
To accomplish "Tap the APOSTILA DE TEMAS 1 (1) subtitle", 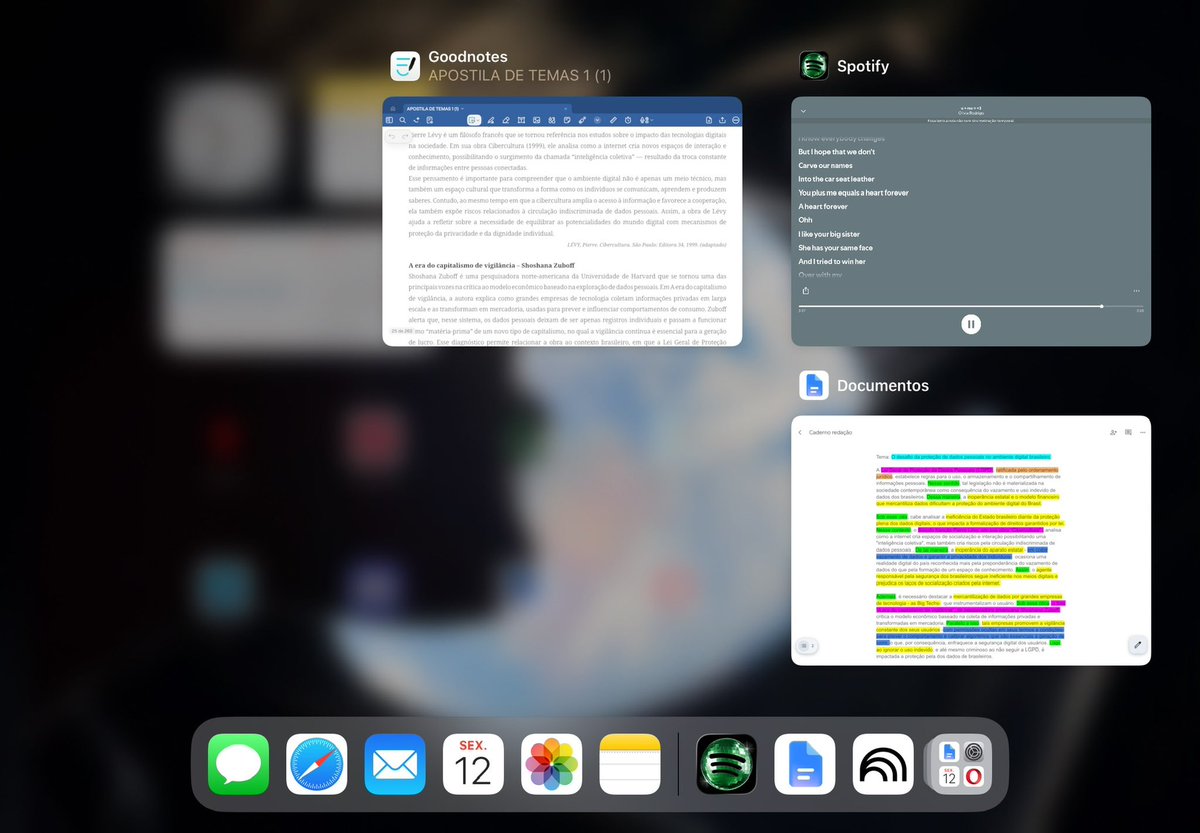I will pyautogui.click(x=519, y=76).
